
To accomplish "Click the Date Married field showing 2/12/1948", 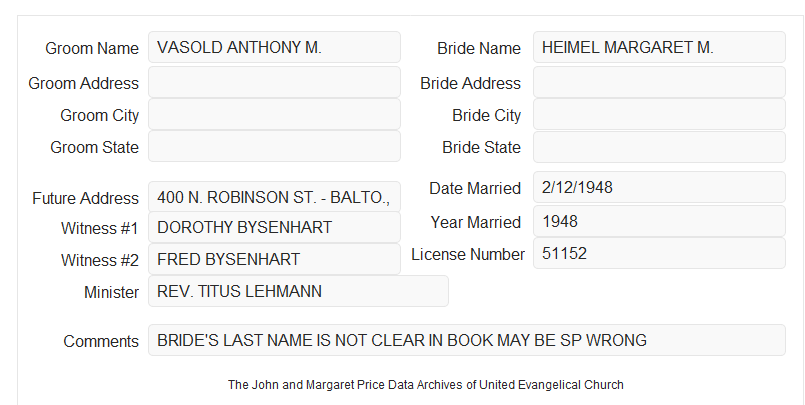I will pyautogui.click(x=659, y=187).
